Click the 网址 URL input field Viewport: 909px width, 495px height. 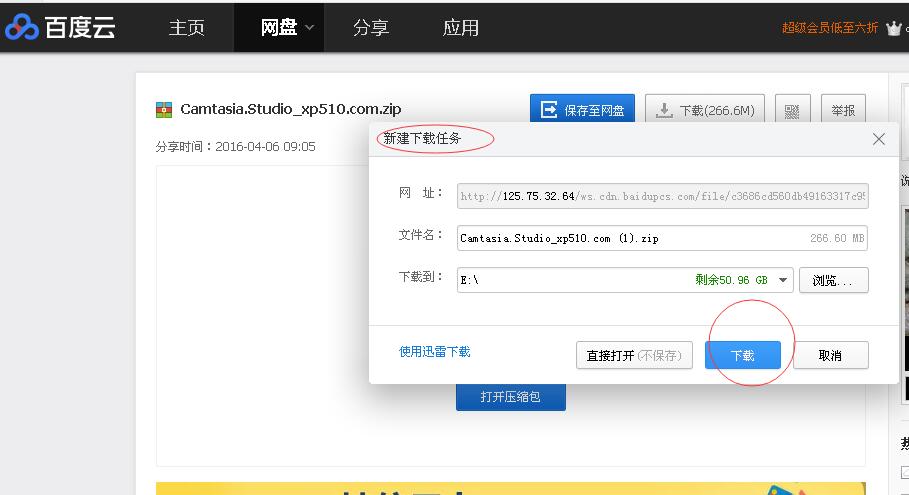(x=663, y=196)
